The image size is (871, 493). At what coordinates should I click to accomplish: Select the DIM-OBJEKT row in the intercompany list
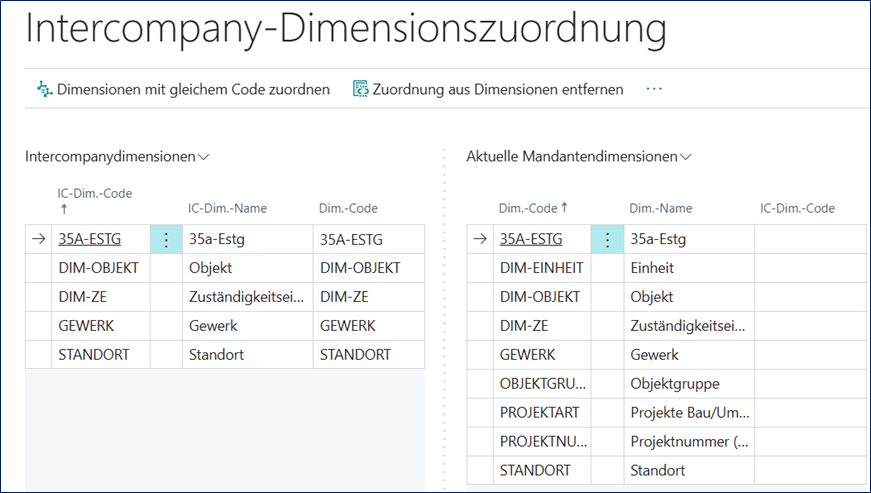pyautogui.click(x=98, y=268)
